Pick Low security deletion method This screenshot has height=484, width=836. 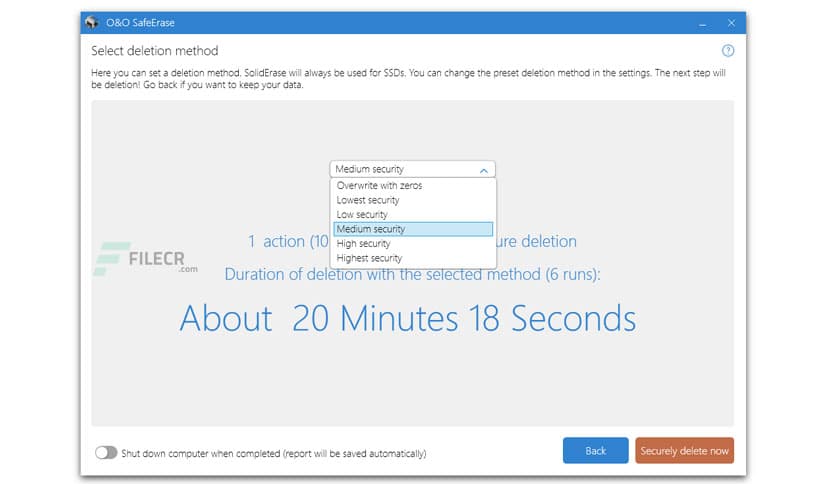coord(362,215)
